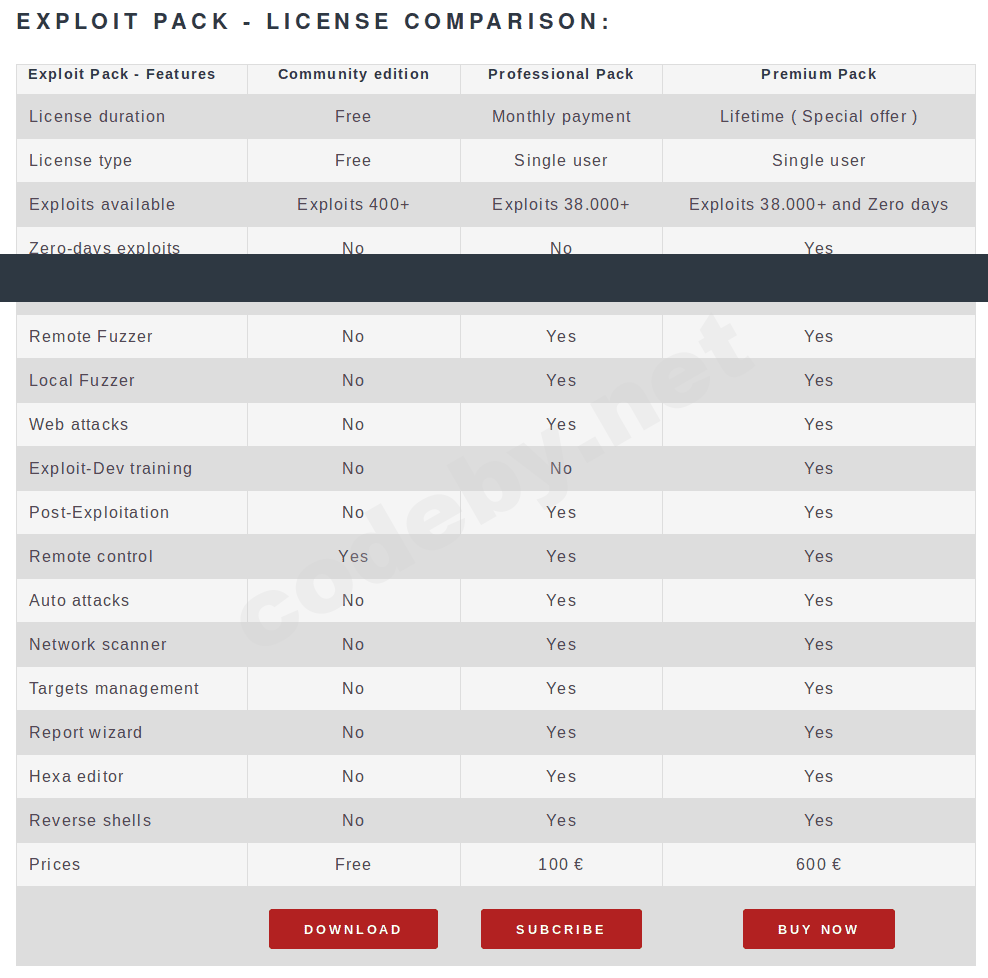Image resolution: width=988 pixels, height=978 pixels.
Task: Select the Exploit-Dev training row label
Action: (x=110, y=469)
